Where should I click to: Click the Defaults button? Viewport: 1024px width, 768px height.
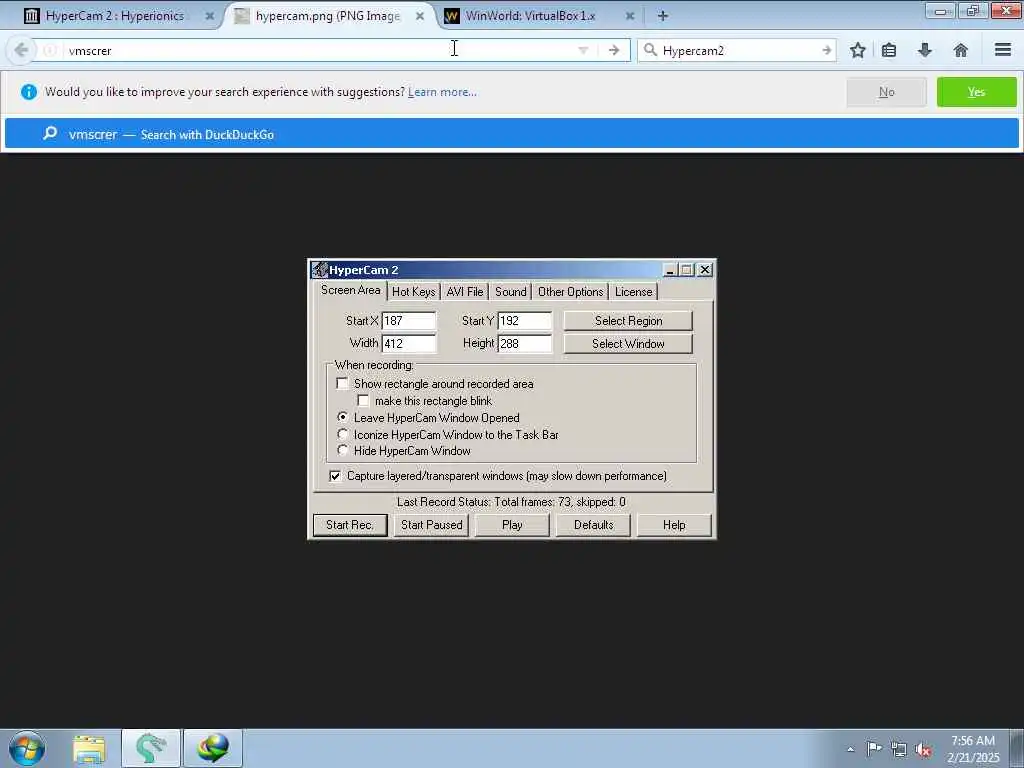593,525
